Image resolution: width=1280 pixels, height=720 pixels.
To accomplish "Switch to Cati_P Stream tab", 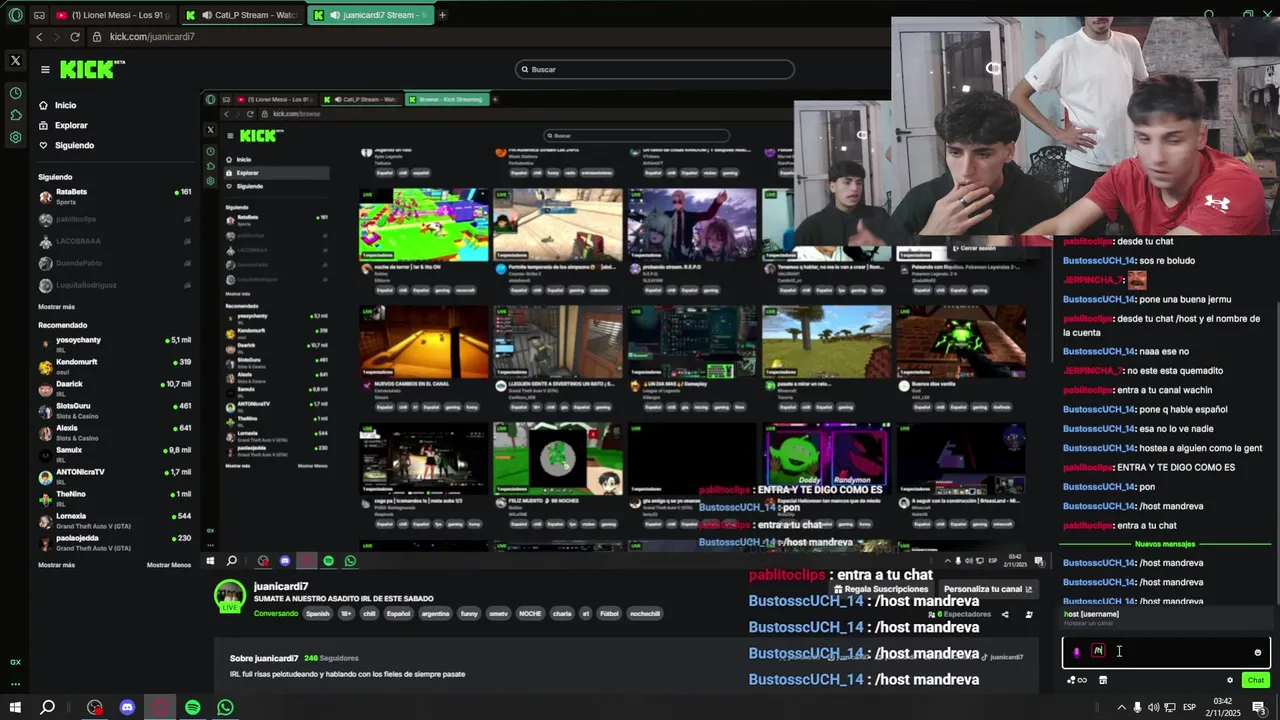I will coord(243,15).
